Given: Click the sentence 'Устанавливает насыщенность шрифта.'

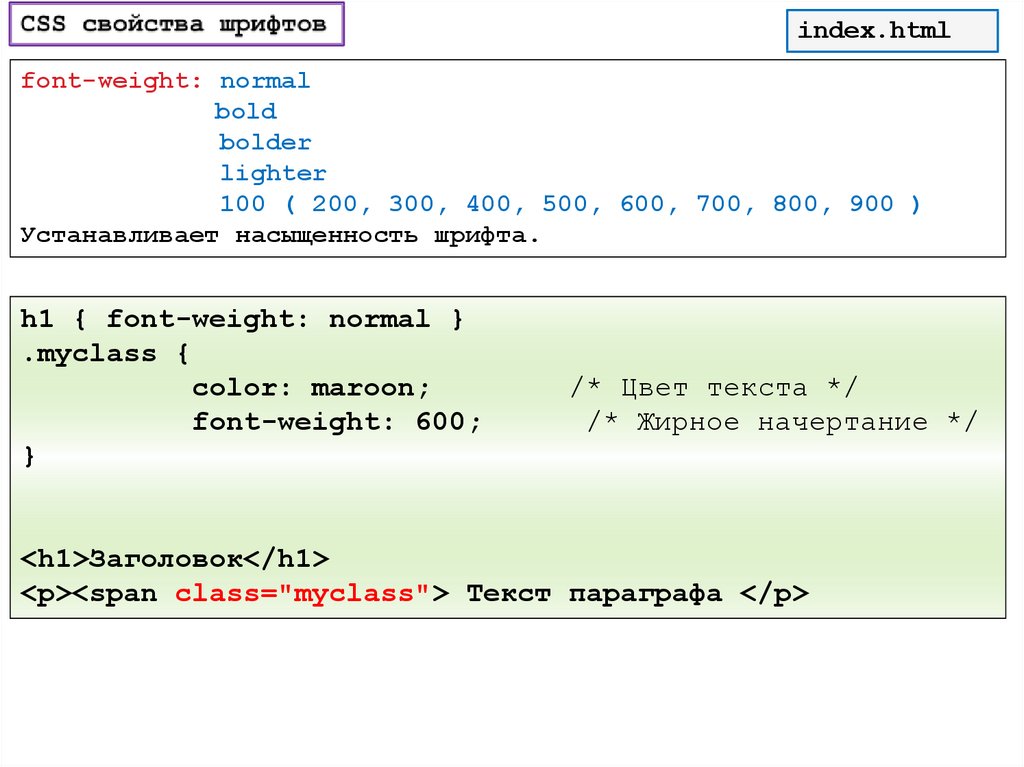Looking at the screenshot, I should click(280, 235).
